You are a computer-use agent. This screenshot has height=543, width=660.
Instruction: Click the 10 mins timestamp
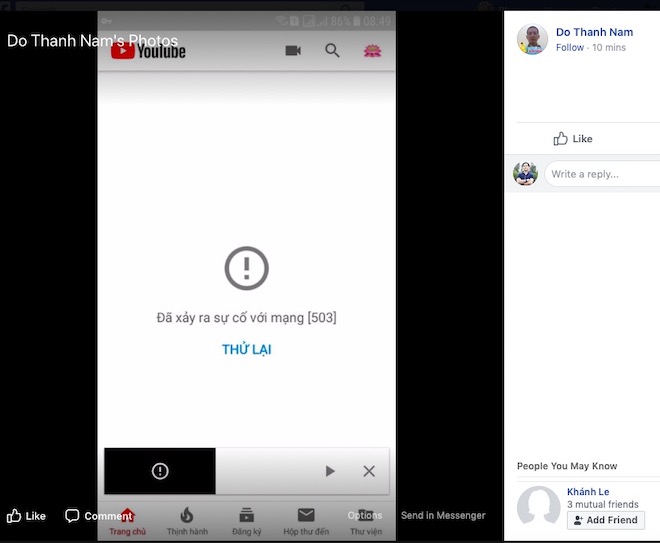tap(609, 48)
